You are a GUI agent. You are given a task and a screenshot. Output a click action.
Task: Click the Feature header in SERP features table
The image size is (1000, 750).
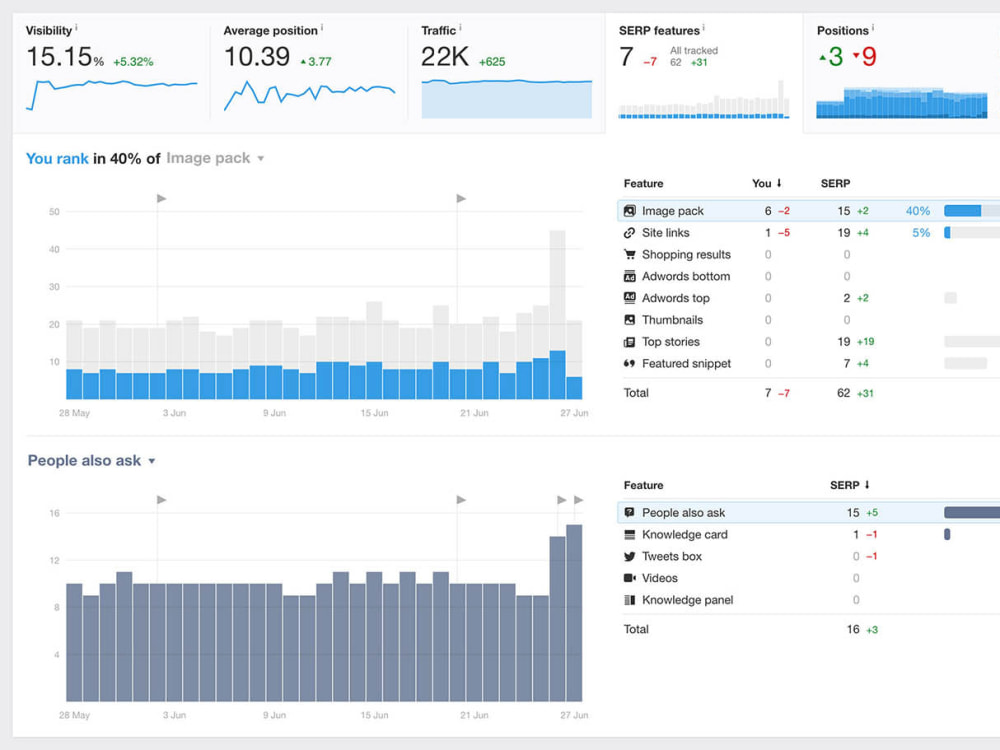click(x=643, y=183)
